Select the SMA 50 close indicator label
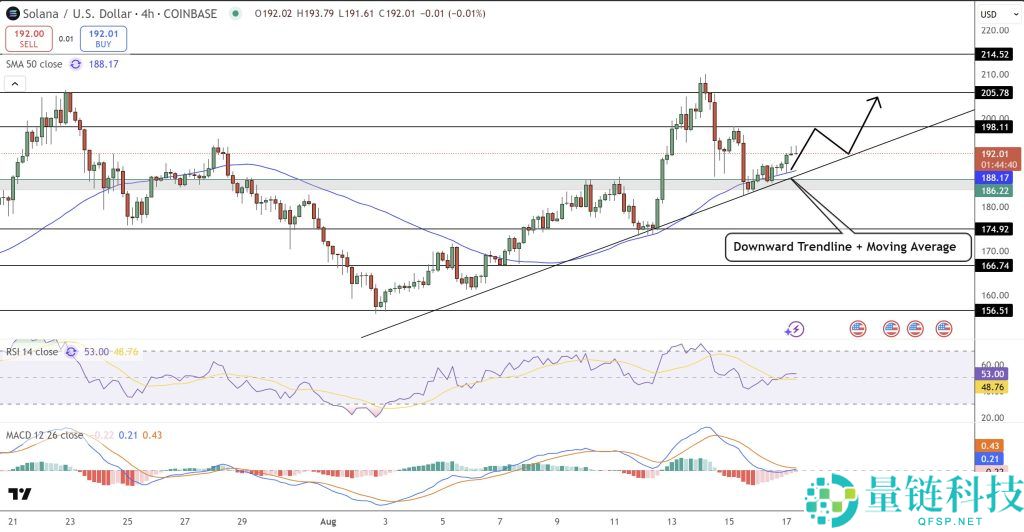Image resolution: width=1024 pixels, height=532 pixels. 34,64
